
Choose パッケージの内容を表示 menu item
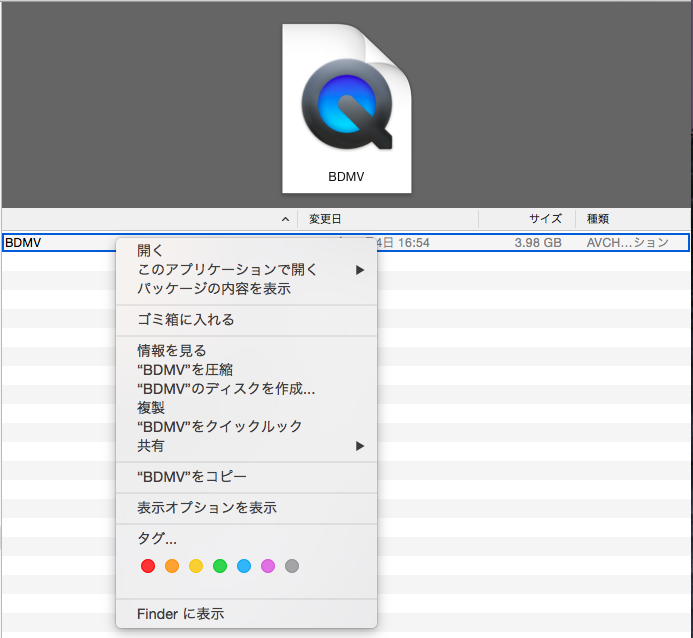pyautogui.click(x=213, y=289)
